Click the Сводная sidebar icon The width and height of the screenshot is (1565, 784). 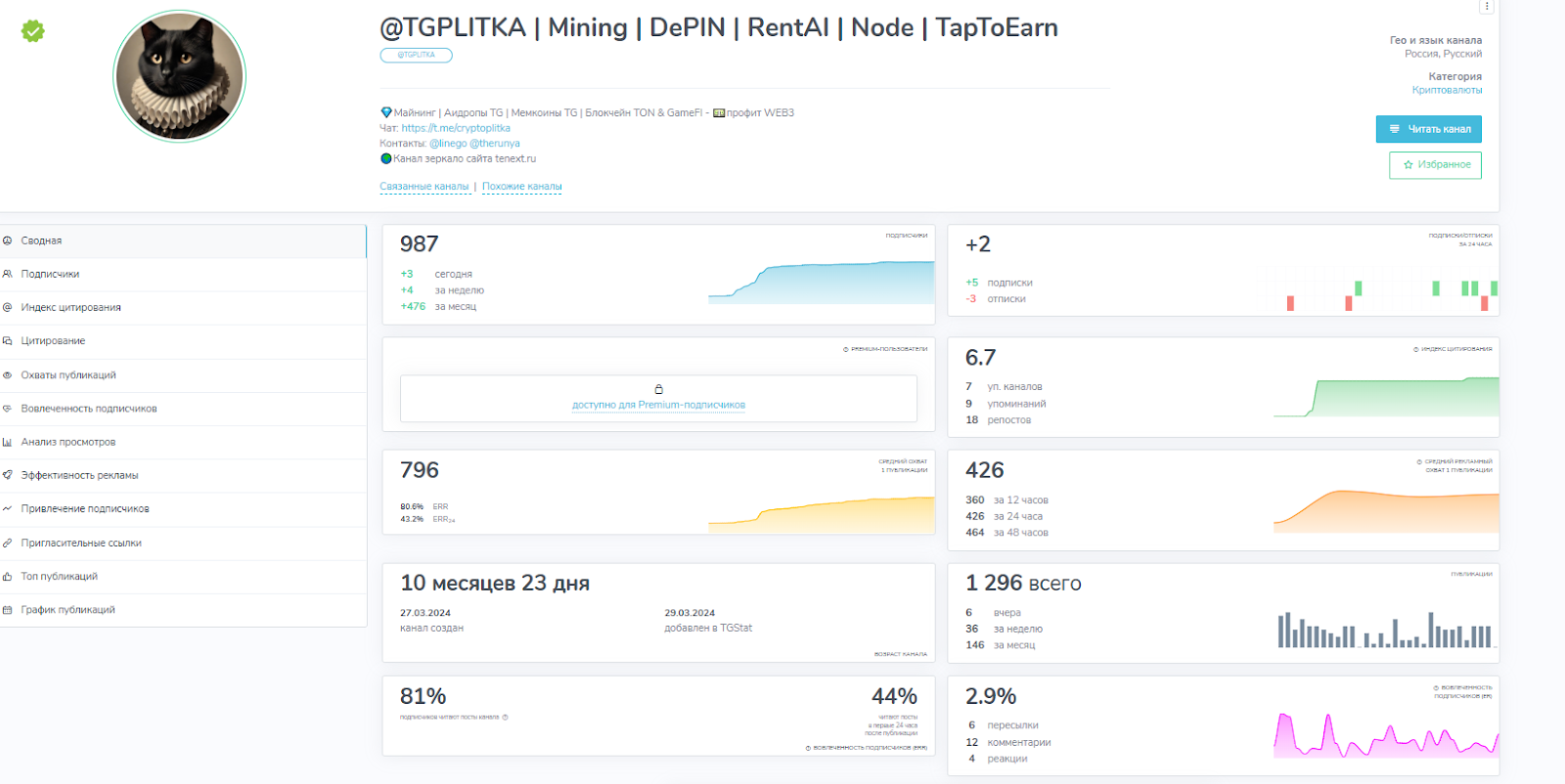[x=8, y=240]
